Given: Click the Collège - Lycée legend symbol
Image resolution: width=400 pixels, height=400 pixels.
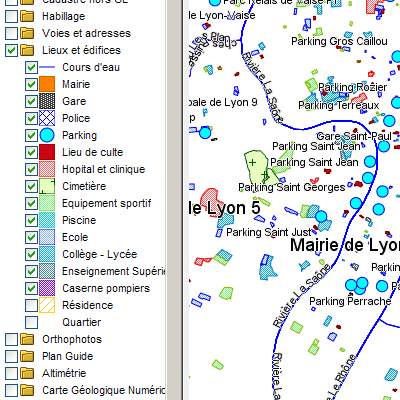Looking at the screenshot, I should click(x=47, y=254).
